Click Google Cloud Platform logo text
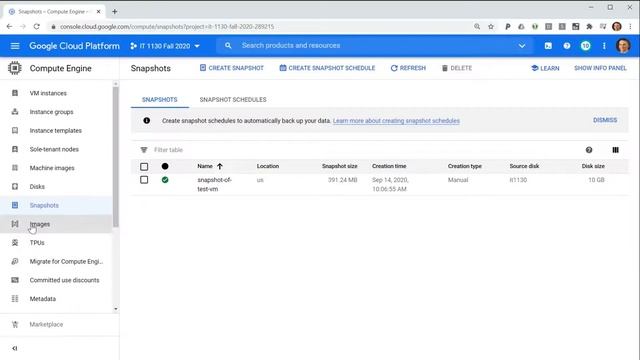The width and height of the screenshot is (640, 360). click(x=74, y=46)
